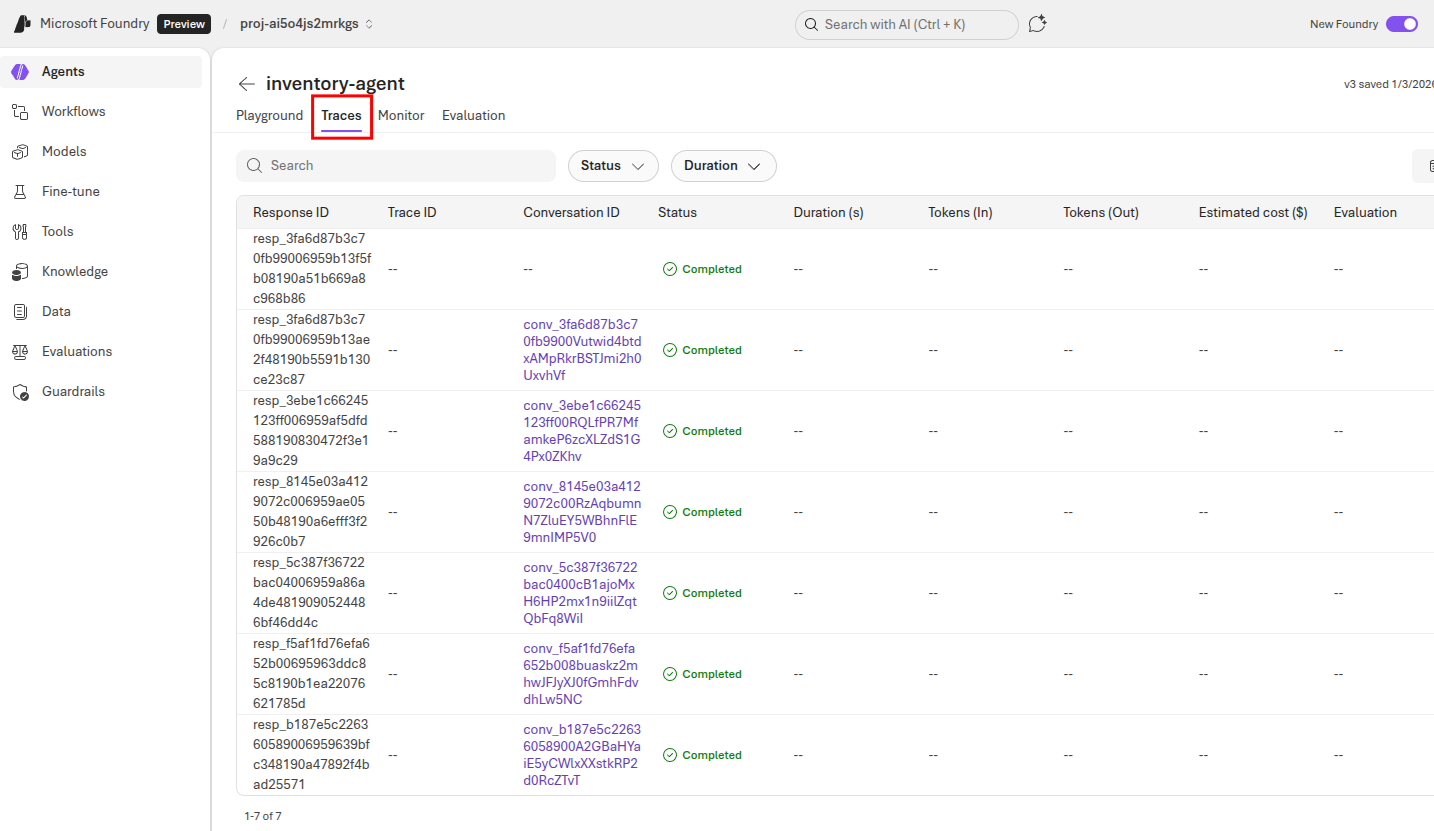Screen dimensions: 1434x831
Task: Click the Workflows sidebar icon
Action: (x=20, y=112)
